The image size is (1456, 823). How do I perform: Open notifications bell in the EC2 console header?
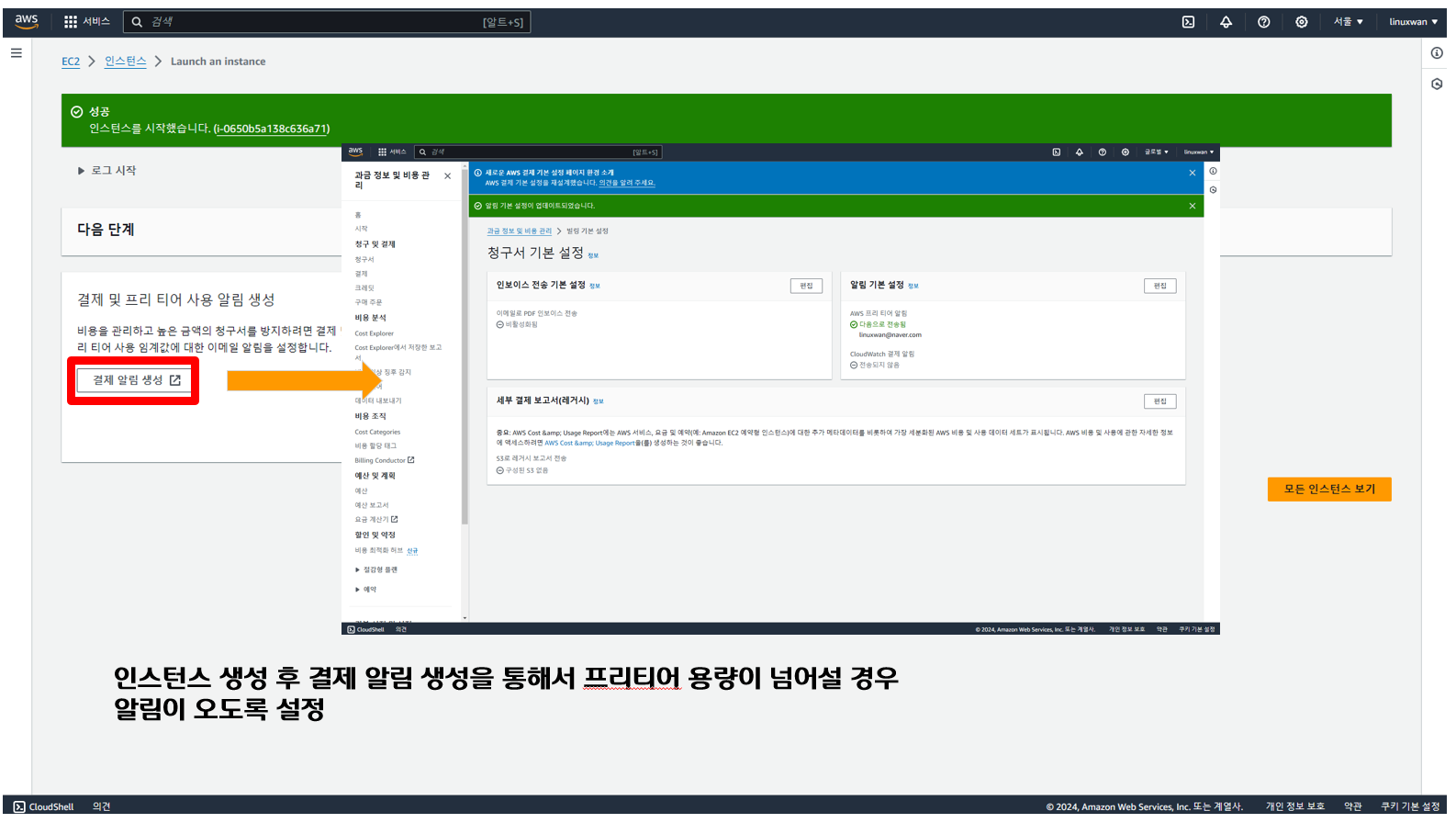(x=1226, y=22)
